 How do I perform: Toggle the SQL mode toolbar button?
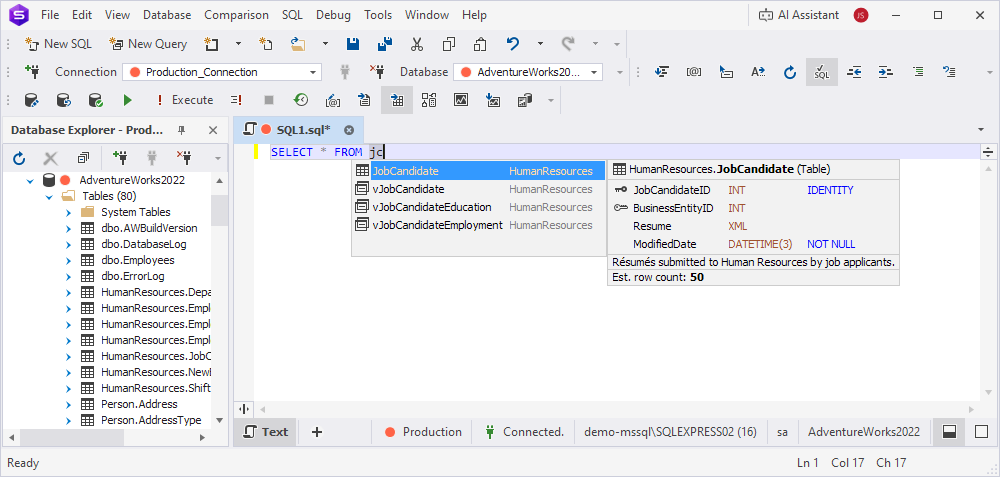click(821, 72)
